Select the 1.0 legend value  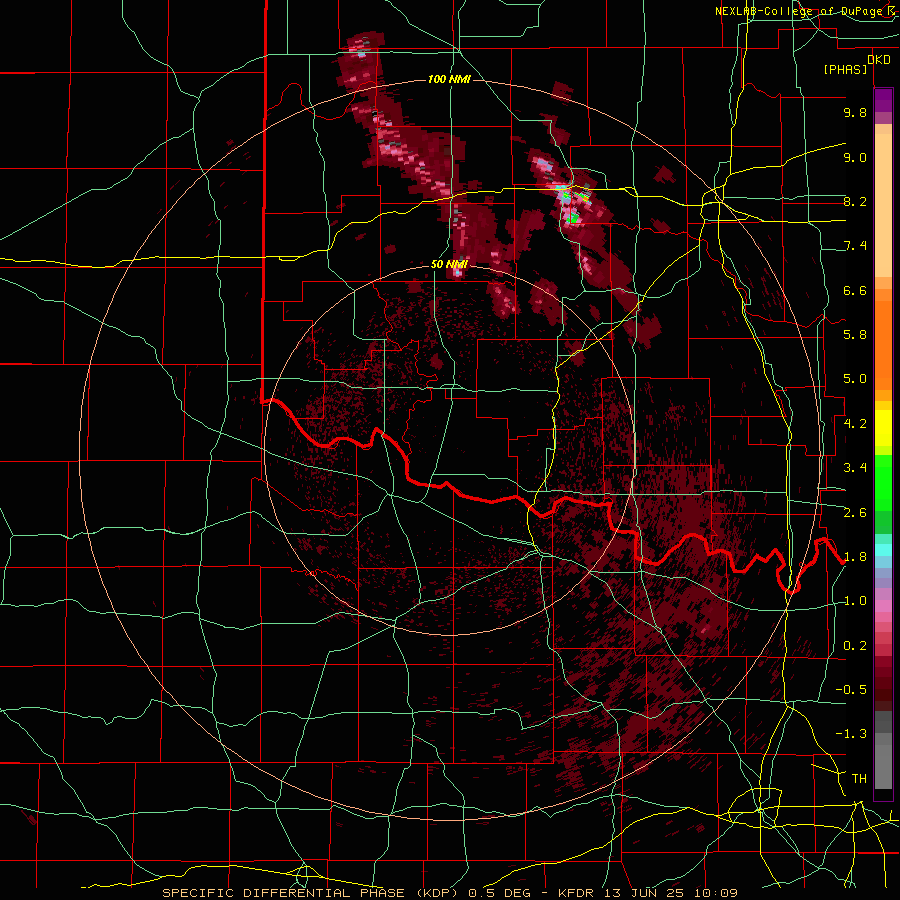click(855, 601)
